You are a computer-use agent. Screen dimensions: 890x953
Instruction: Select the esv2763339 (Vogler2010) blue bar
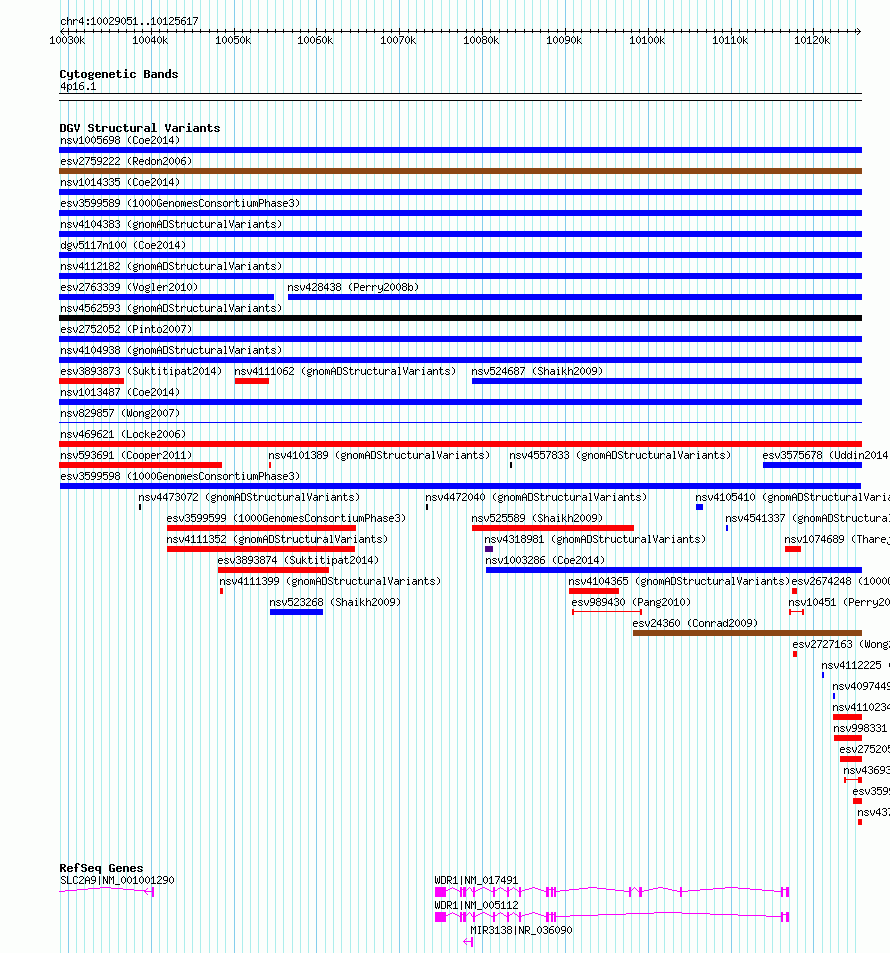[x=167, y=297]
